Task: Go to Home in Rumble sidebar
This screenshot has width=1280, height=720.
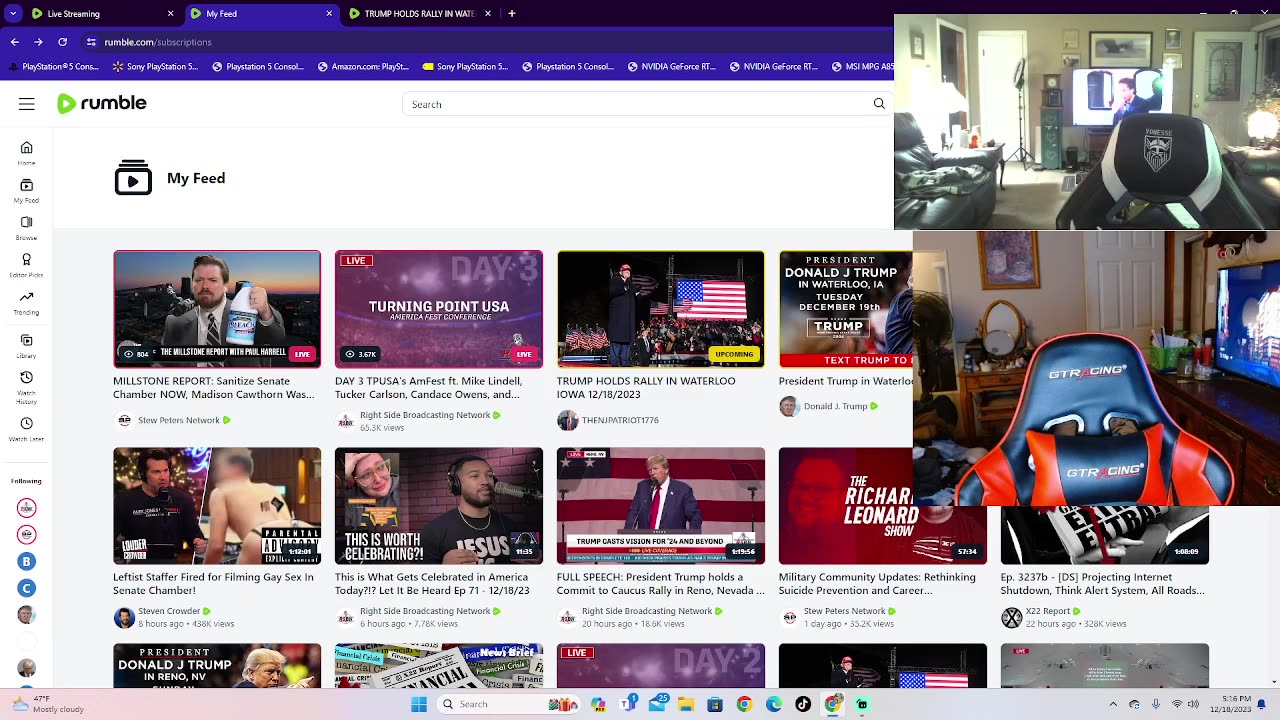Action: pyautogui.click(x=27, y=153)
